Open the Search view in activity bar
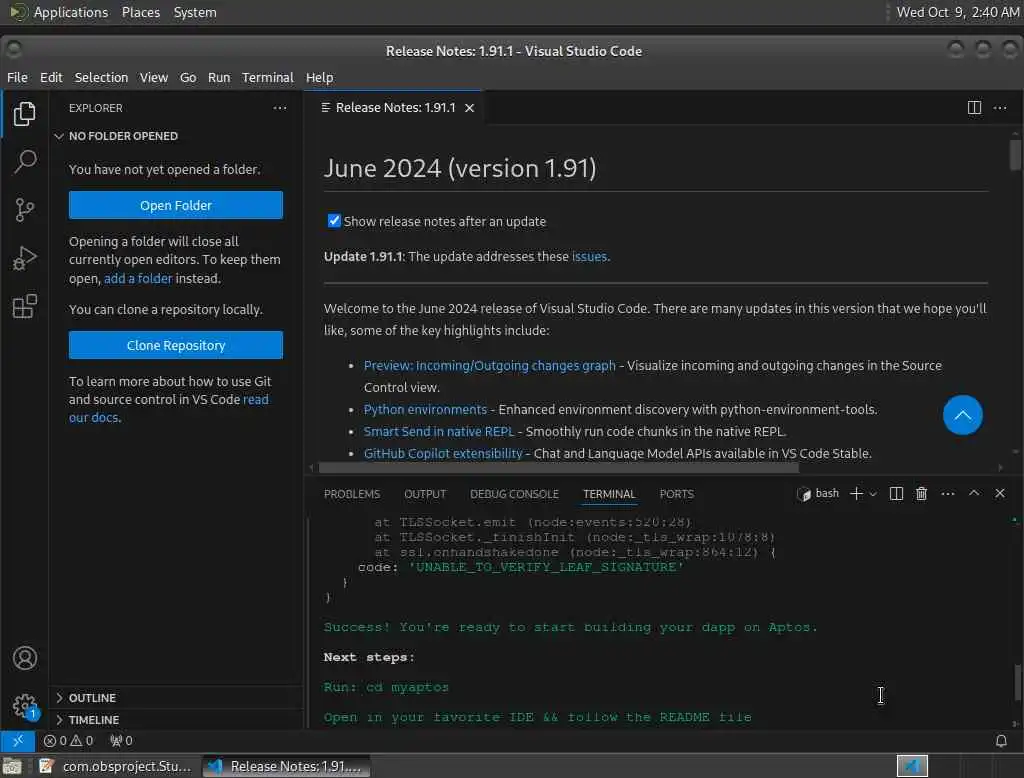The image size is (1024, 778). point(24,161)
